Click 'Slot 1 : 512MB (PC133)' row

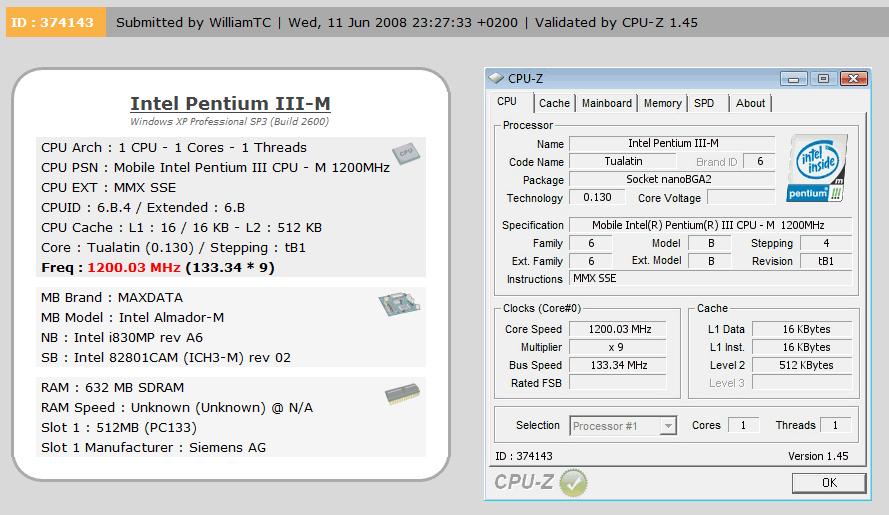[118, 428]
